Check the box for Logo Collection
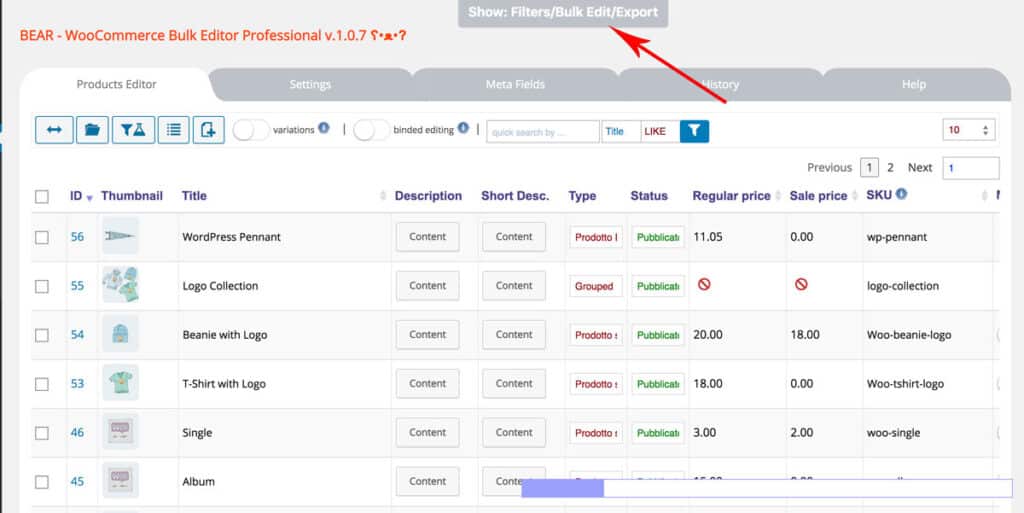This screenshot has width=1024, height=513. point(42,287)
